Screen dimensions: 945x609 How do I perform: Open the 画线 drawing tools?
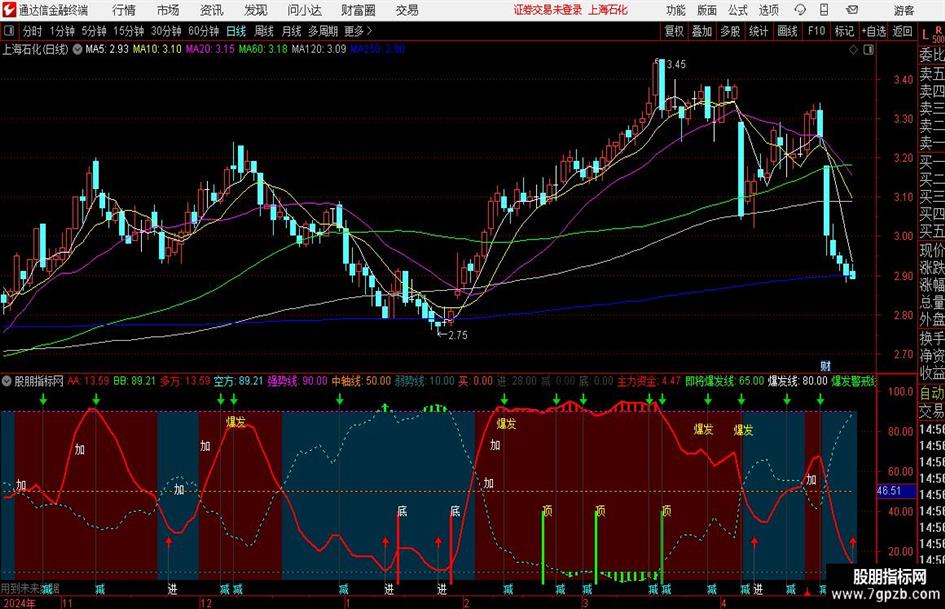click(787, 31)
